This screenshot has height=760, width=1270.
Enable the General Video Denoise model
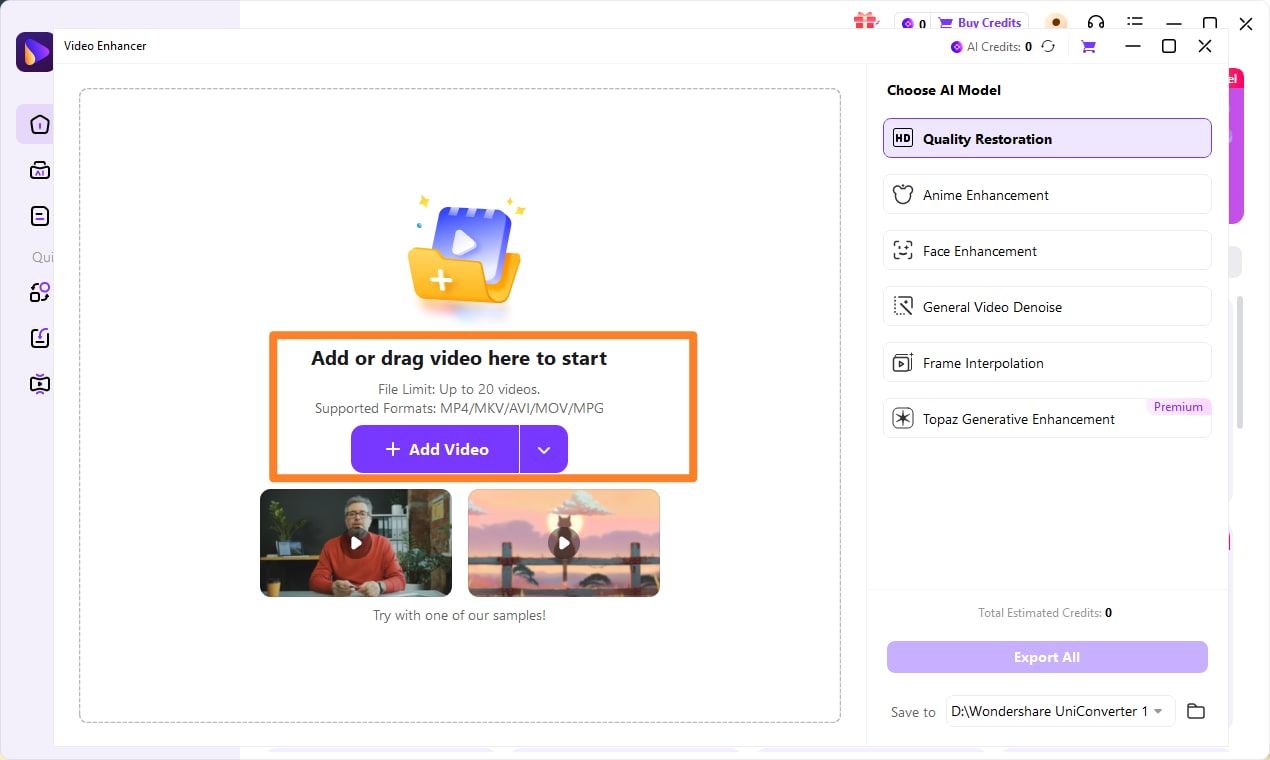[1046, 306]
